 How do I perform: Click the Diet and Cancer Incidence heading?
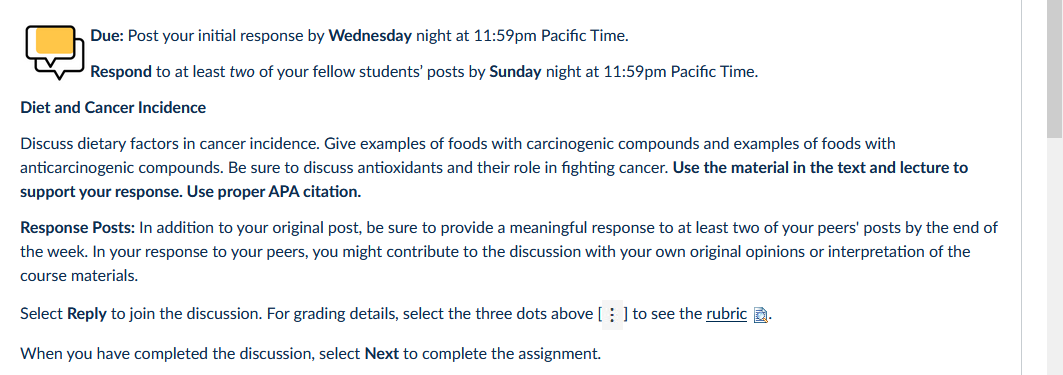point(113,108)
